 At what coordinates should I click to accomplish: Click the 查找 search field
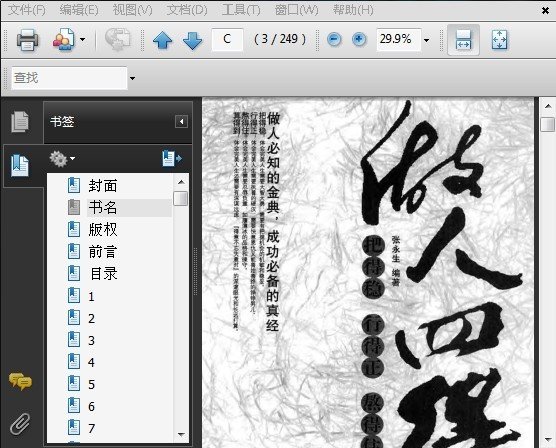point(69,78)
